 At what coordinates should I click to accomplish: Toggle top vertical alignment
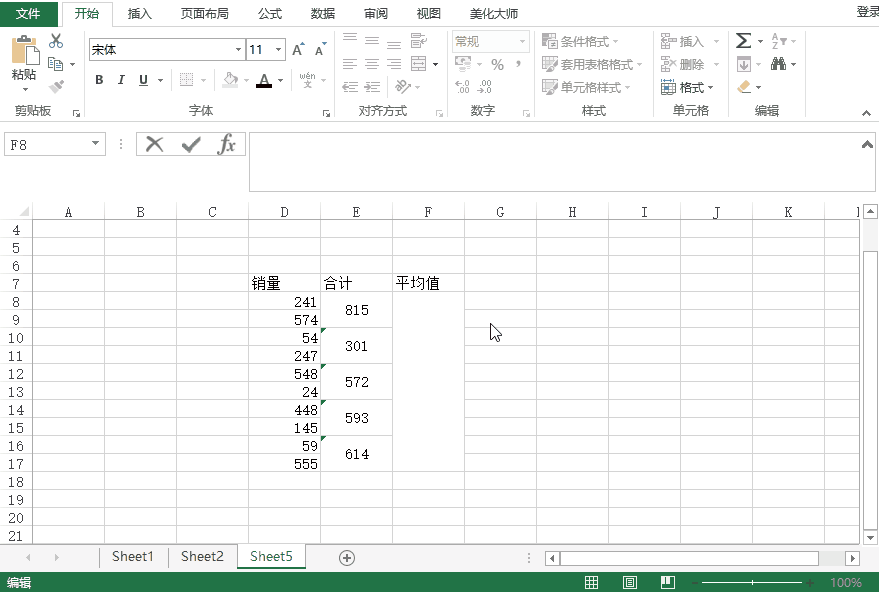click(350, 38)
